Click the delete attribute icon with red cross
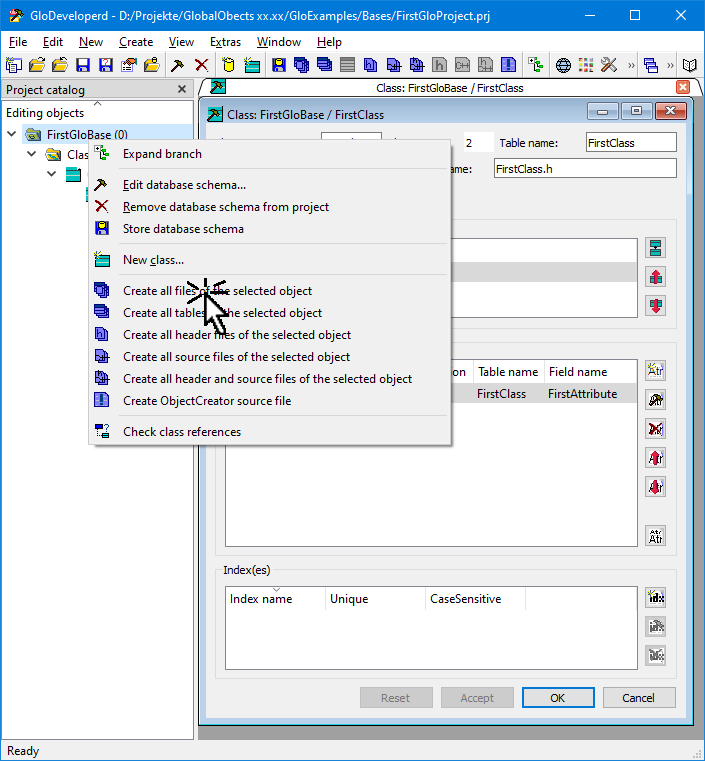This screenshot has height=761, width=705. (656, 429)
